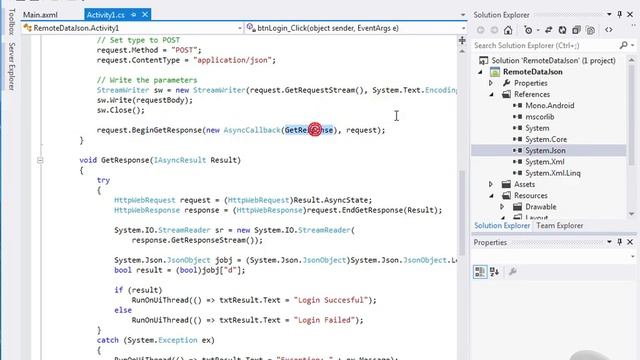Click the Drawable folder icon

[518, 207]
